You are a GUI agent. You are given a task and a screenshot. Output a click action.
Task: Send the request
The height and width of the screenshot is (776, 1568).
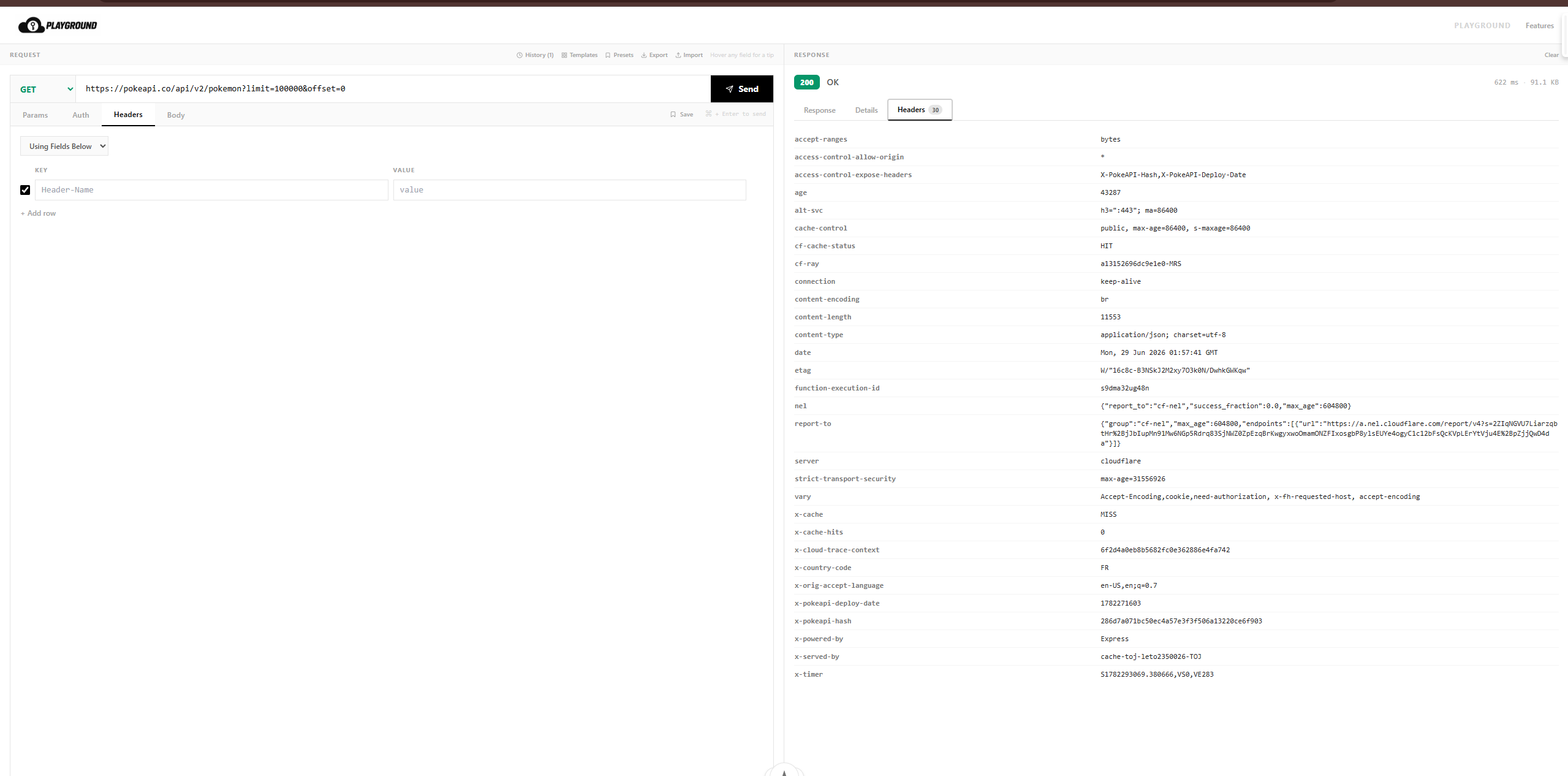click(741, 89)
